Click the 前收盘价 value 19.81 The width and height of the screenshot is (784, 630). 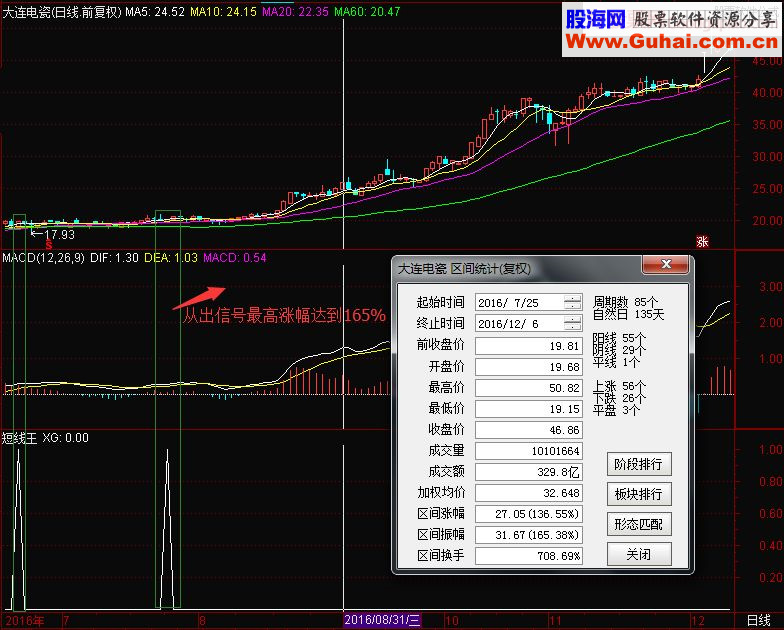click(528, 346)
